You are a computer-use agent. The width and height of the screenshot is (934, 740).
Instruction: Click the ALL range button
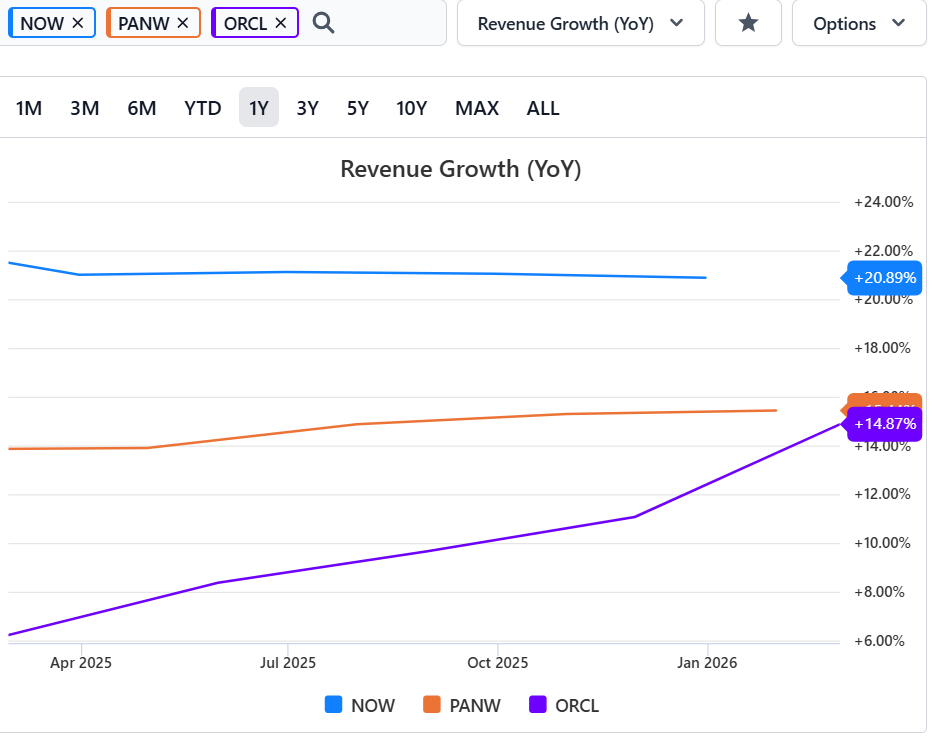pos(543,108)
